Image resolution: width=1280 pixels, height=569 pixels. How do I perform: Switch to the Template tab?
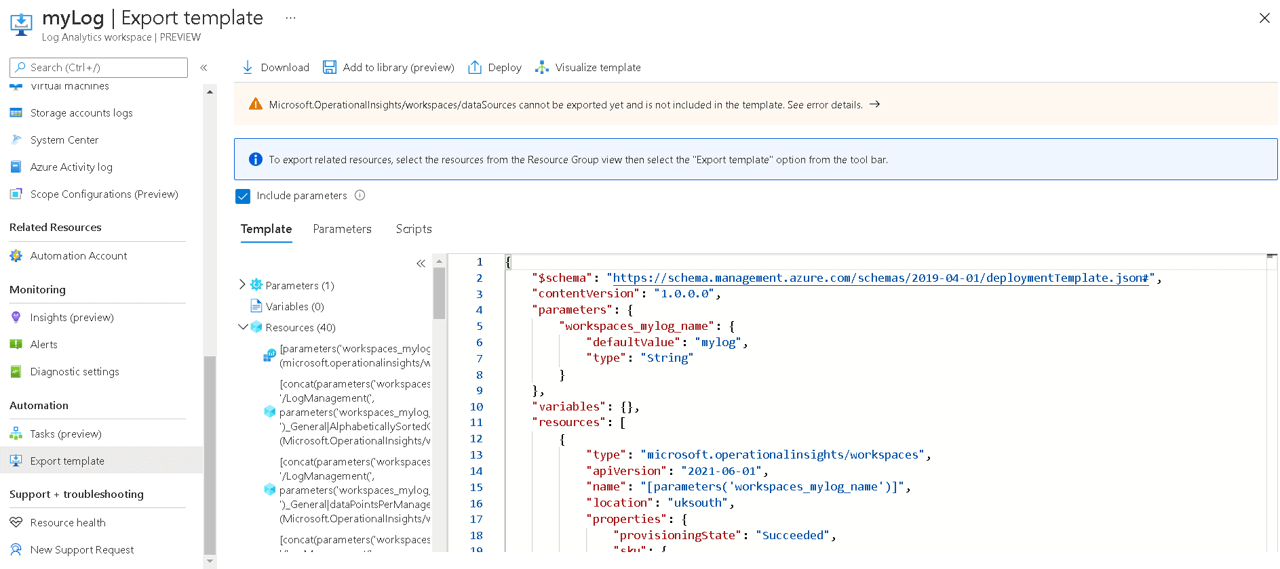266,229
